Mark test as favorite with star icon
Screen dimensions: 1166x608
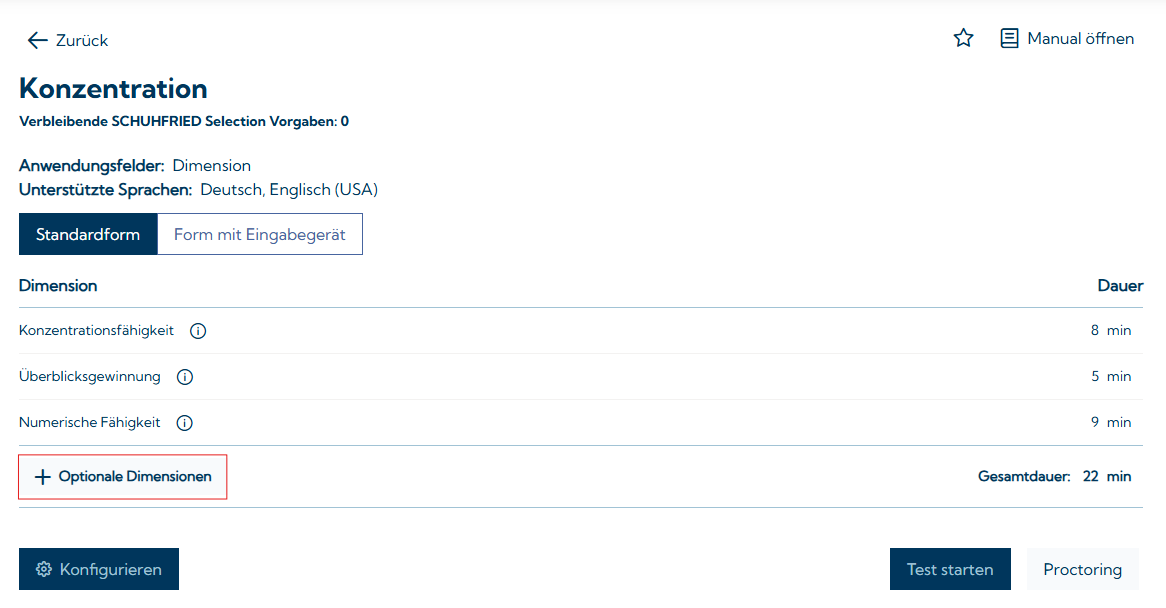pyautogui.click(x=963, y=39)
